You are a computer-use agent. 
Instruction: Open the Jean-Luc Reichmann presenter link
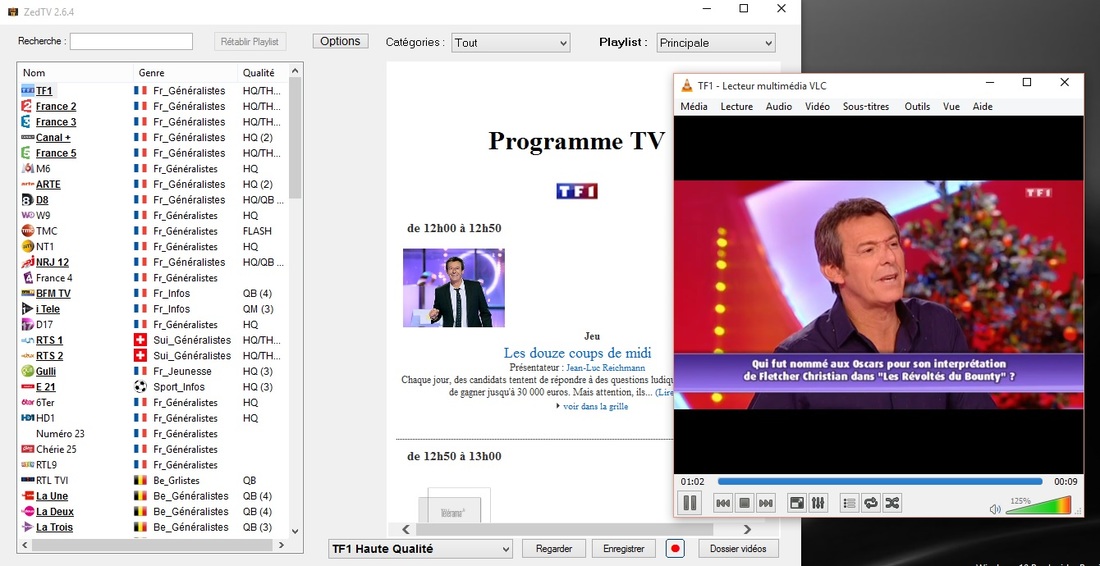(x=605, y=368)
